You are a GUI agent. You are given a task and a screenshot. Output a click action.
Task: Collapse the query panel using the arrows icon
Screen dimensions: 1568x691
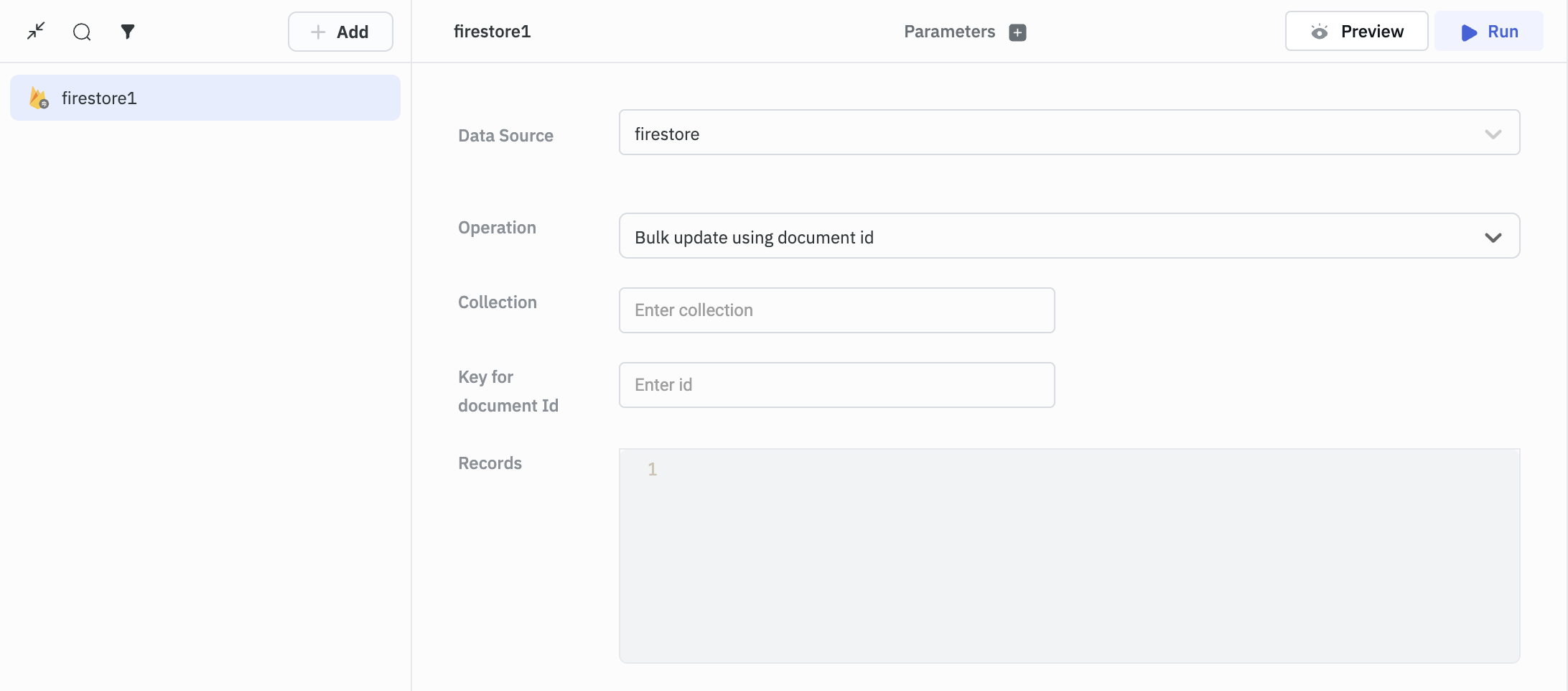tap(36, 31)
